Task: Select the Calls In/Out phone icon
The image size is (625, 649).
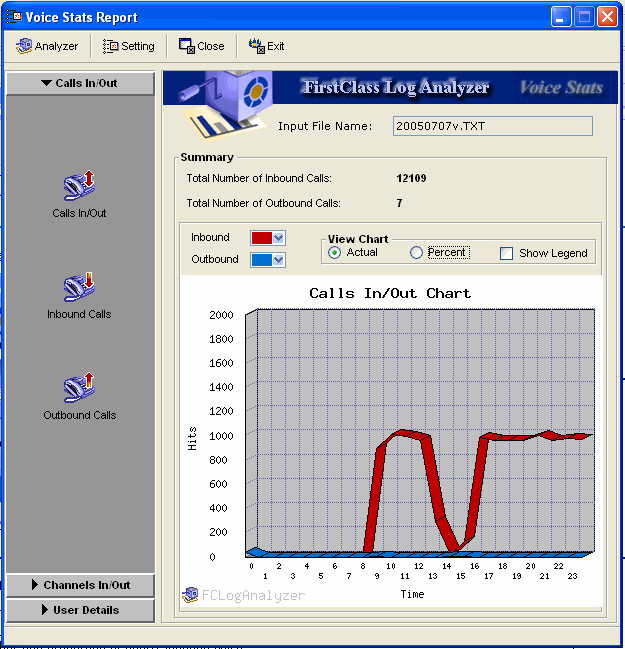Action: click(79, 185)
